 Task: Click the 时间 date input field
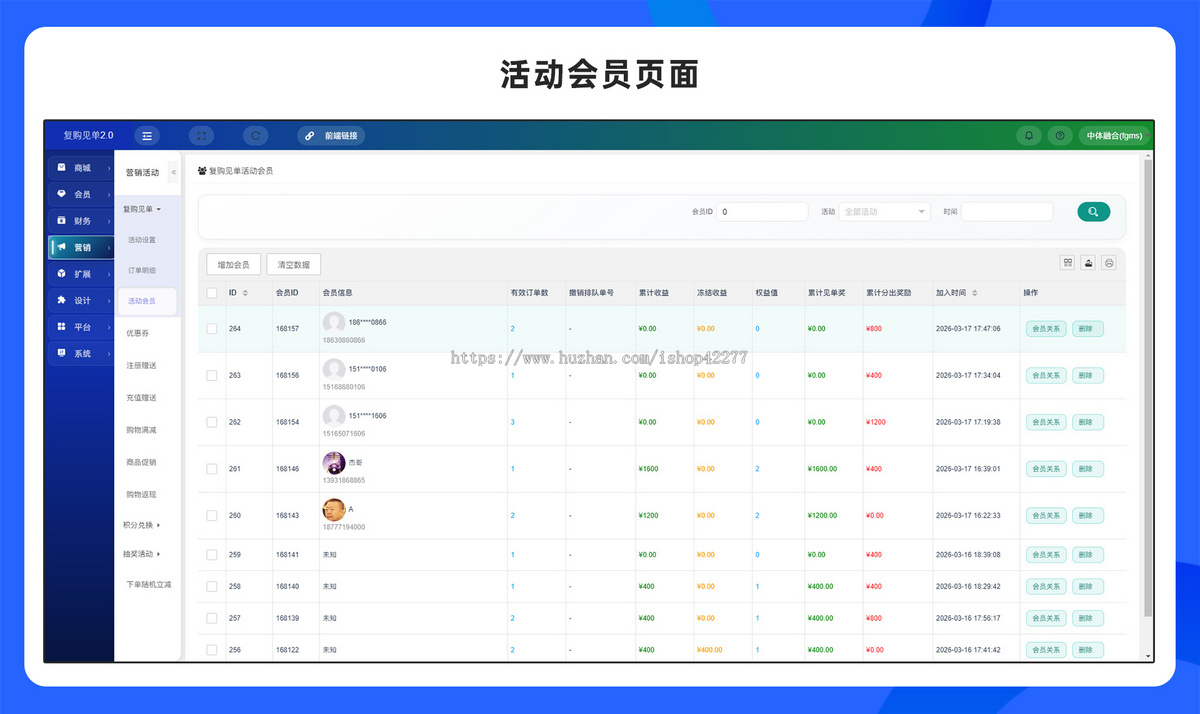(x=1006, y=212)
